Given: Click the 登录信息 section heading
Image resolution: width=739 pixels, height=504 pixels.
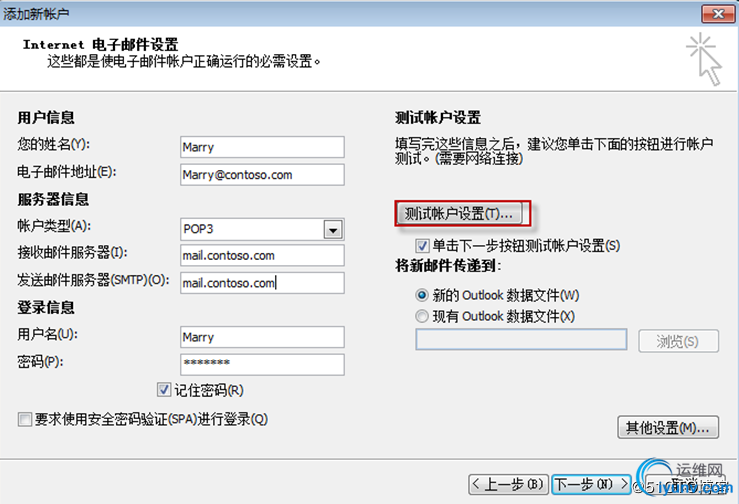Looking at the screenshot, I should [46, 307].
